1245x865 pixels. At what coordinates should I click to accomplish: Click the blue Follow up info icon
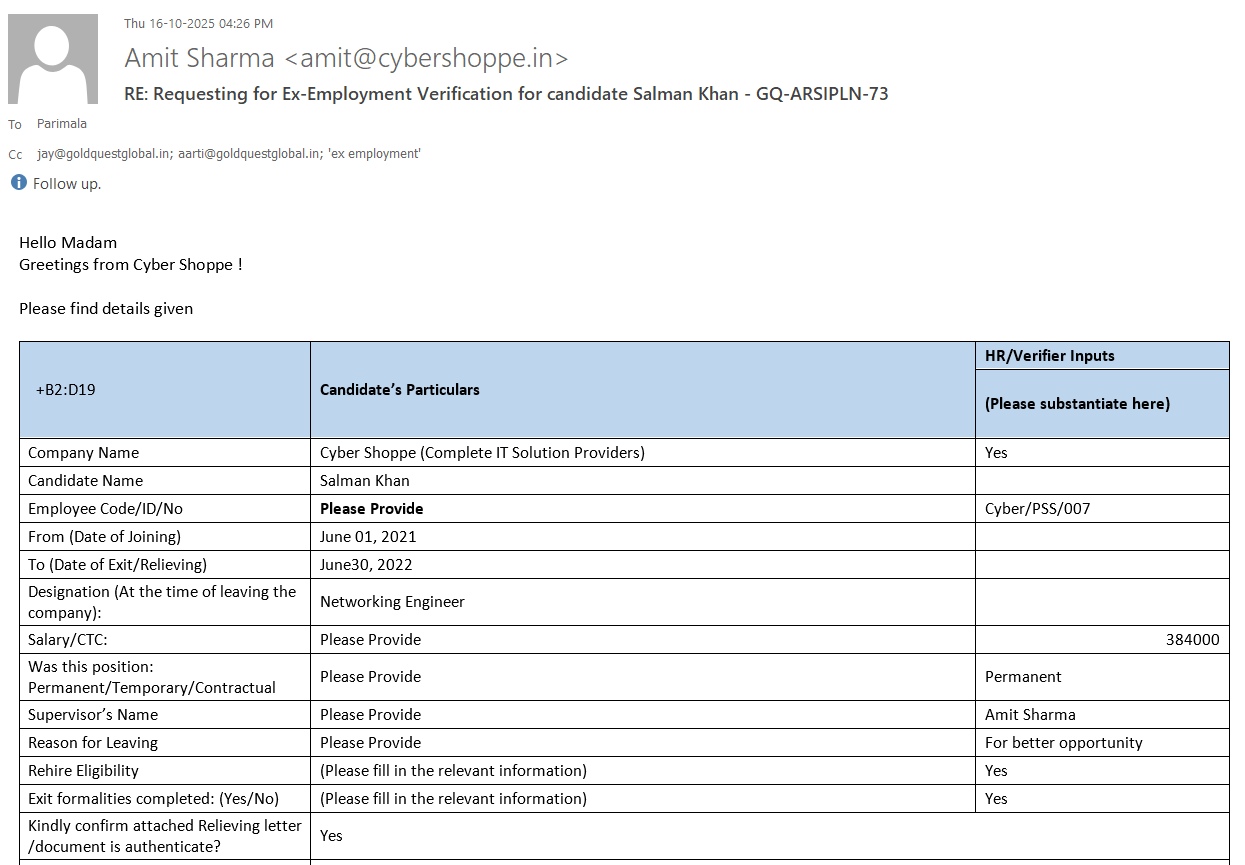(18, 183)
